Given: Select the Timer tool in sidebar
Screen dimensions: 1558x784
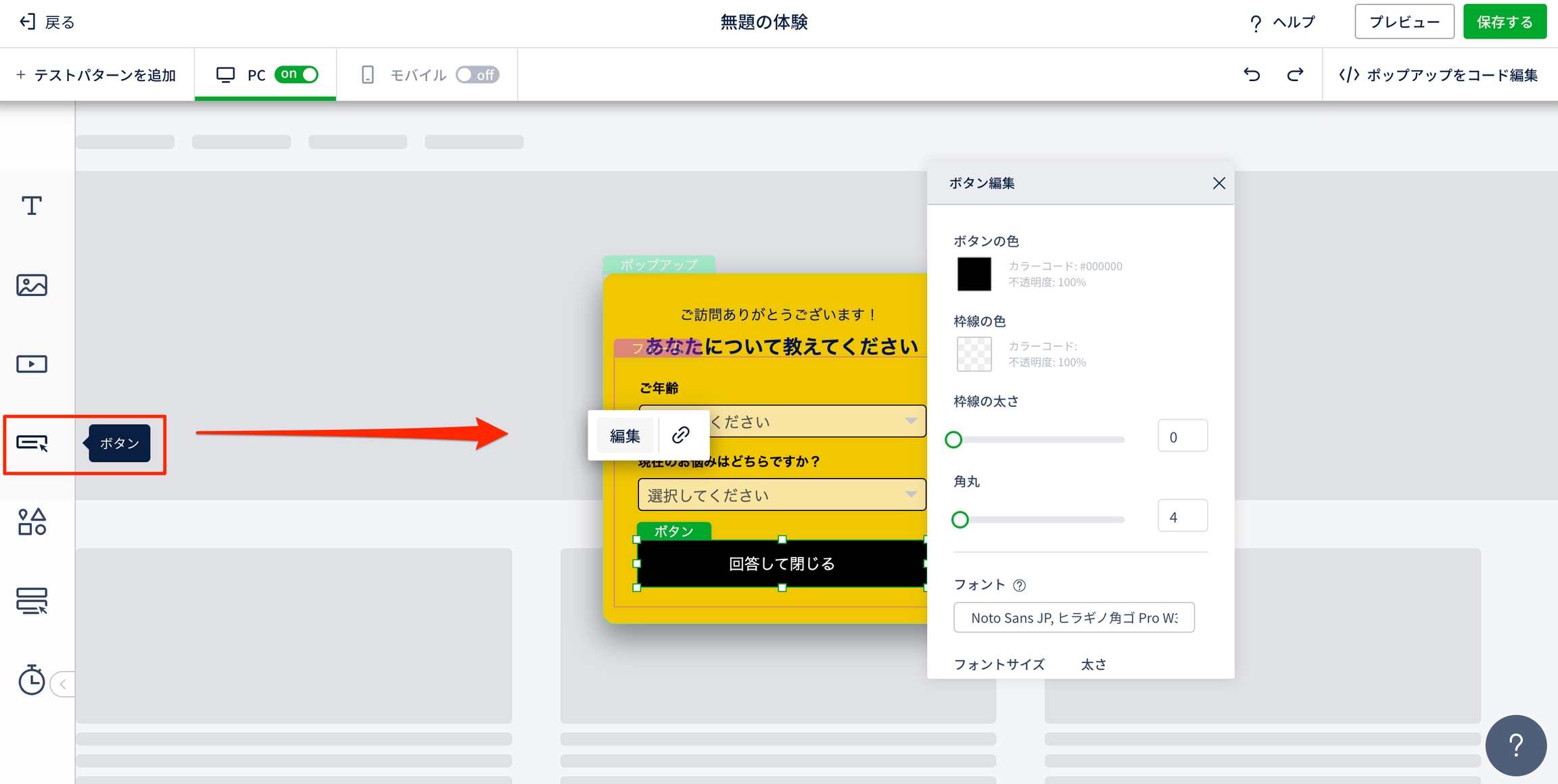Looking at the screenshot, I should pyautogui.click(x=32, y=680).
